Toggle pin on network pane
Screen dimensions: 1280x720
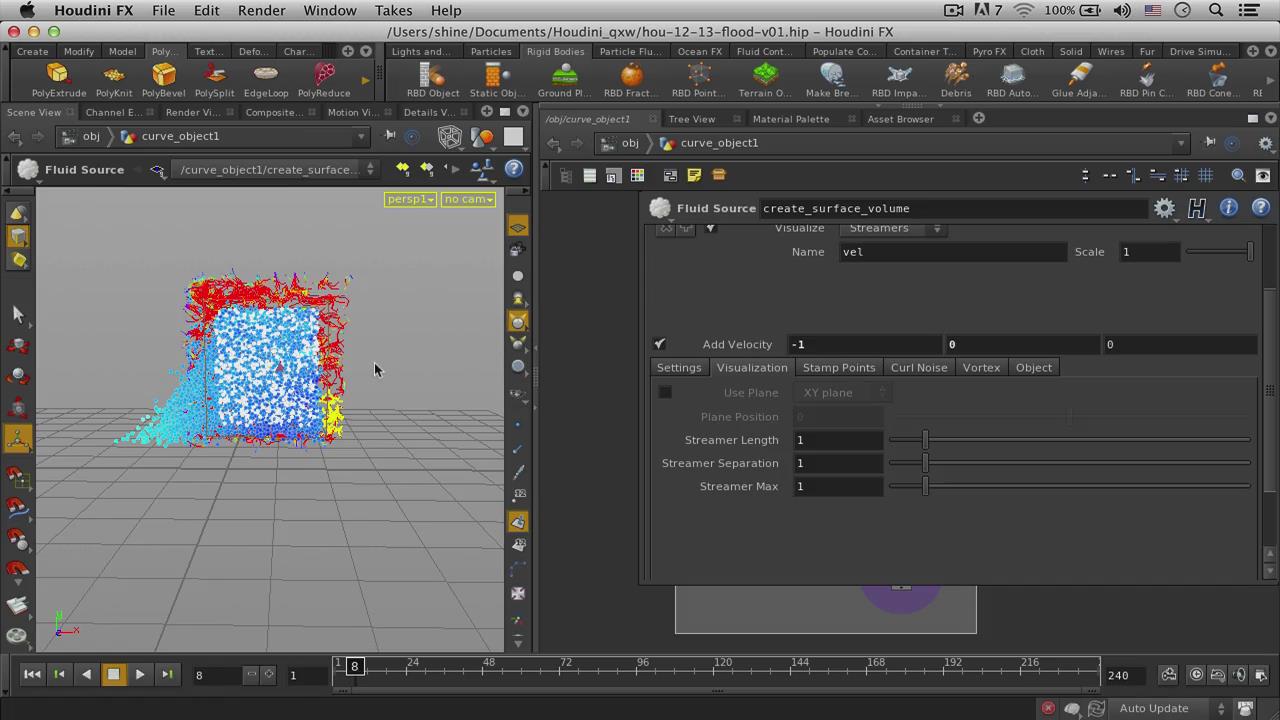click(1209, 143)
